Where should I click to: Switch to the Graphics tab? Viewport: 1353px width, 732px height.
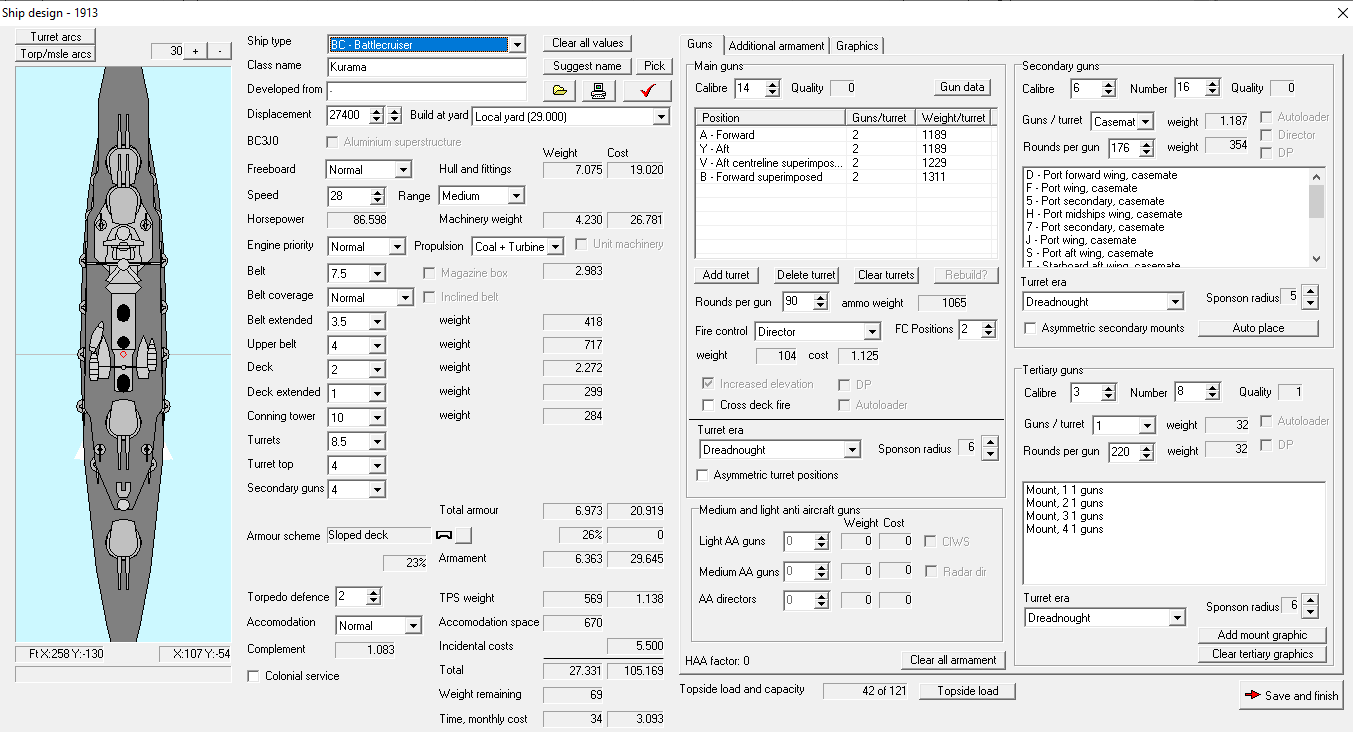[857, 46]
